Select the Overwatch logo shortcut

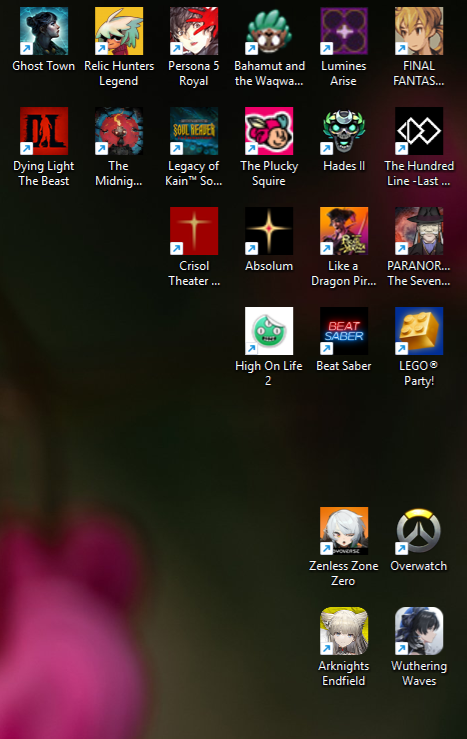[418, 531]
